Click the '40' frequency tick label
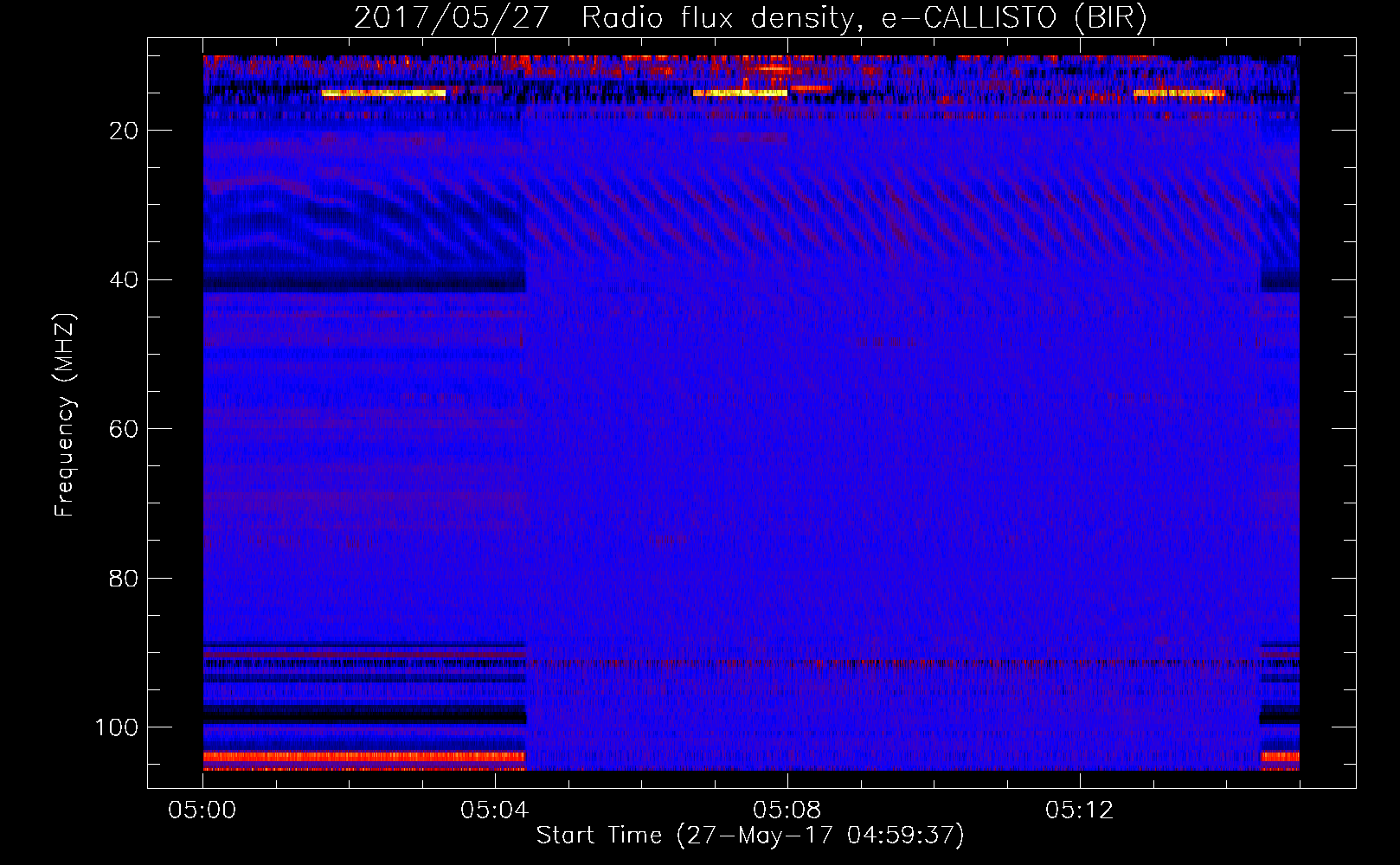 pyautogui.click(x=125, y=280)
